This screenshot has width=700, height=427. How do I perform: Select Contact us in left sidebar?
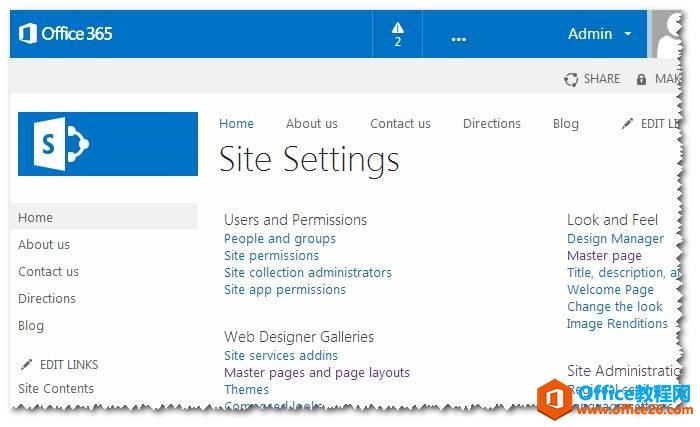(x=48, y=272)
